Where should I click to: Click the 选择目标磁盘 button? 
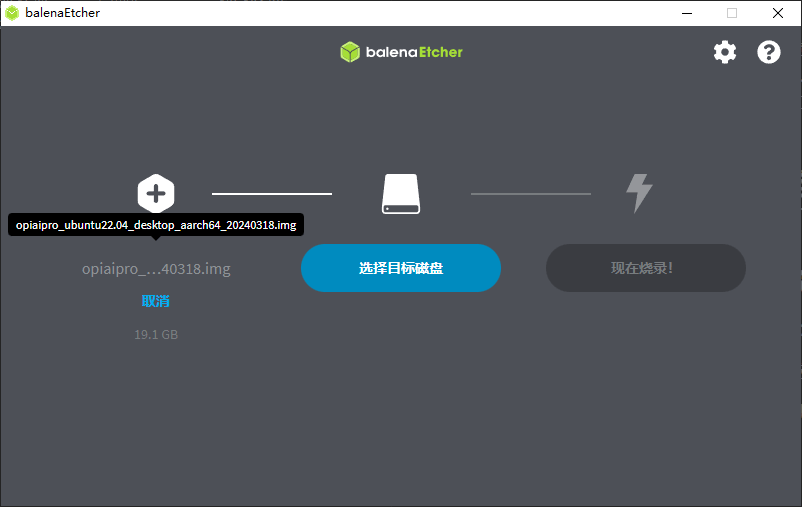tap(401, 268)
